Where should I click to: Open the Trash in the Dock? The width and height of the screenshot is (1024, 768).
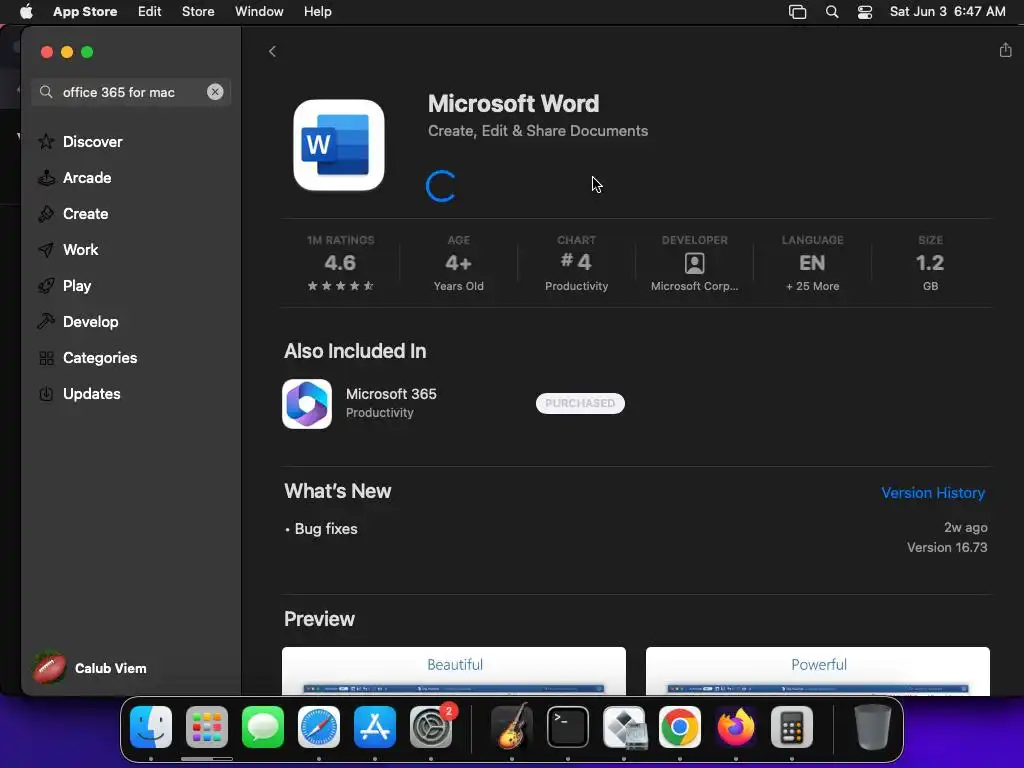click(x=872, y=727)
